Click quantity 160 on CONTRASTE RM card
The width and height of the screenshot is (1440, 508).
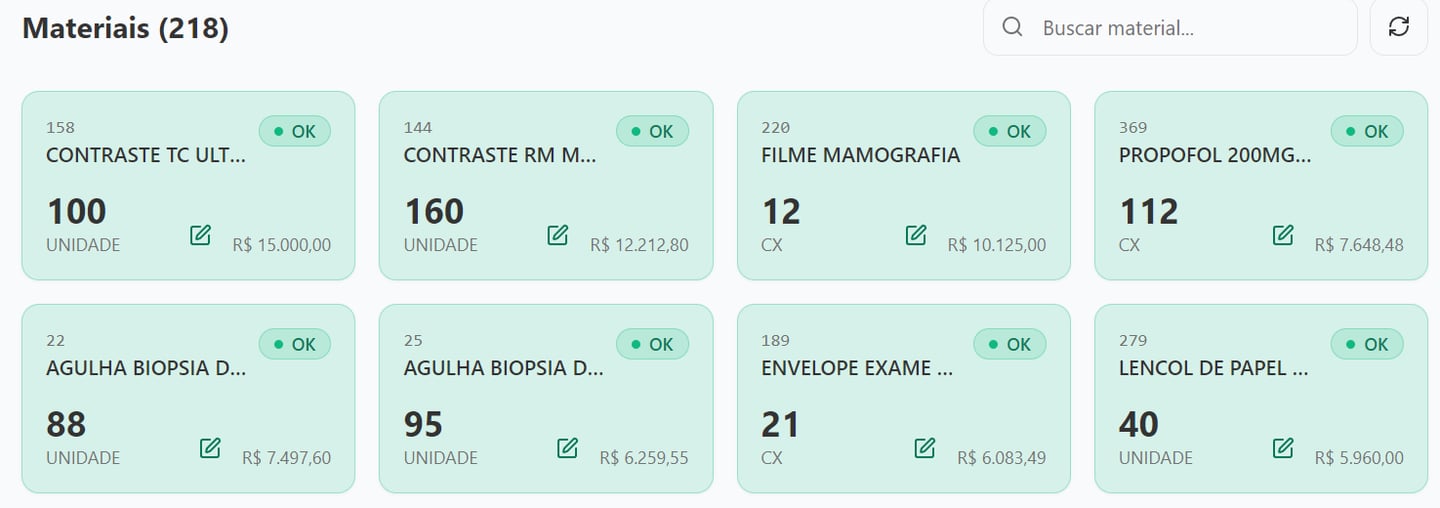(x=434, y=212)
